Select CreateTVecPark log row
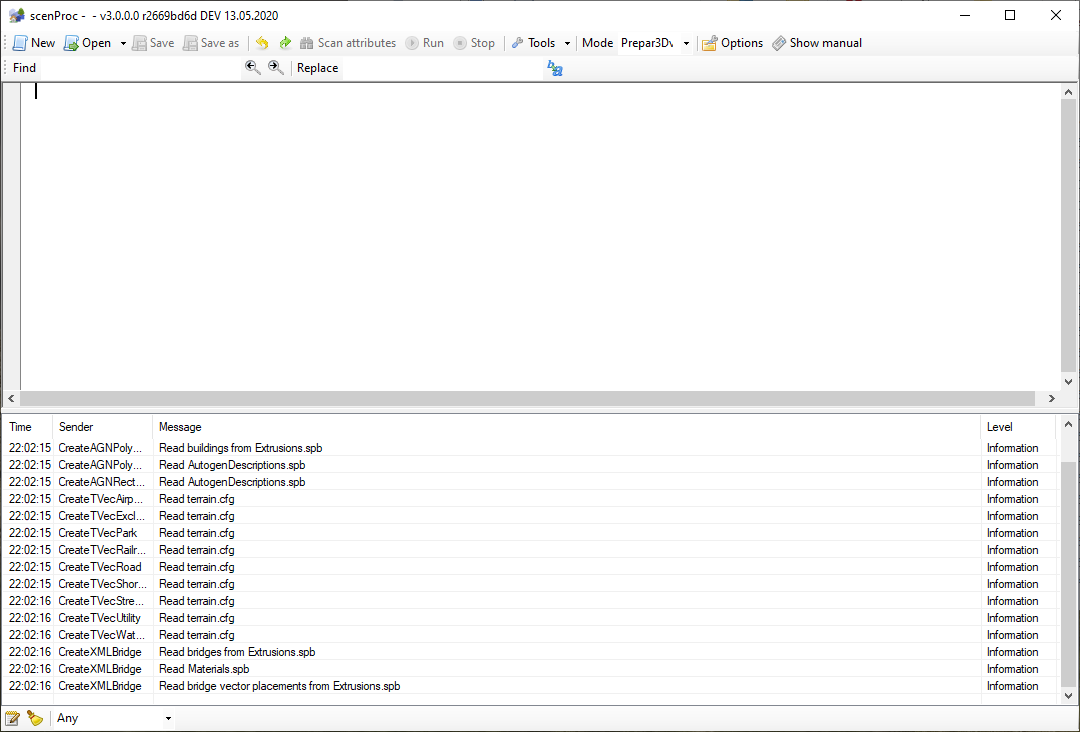This screenshot has width=1080, height=732. click(x=529, y=533)
